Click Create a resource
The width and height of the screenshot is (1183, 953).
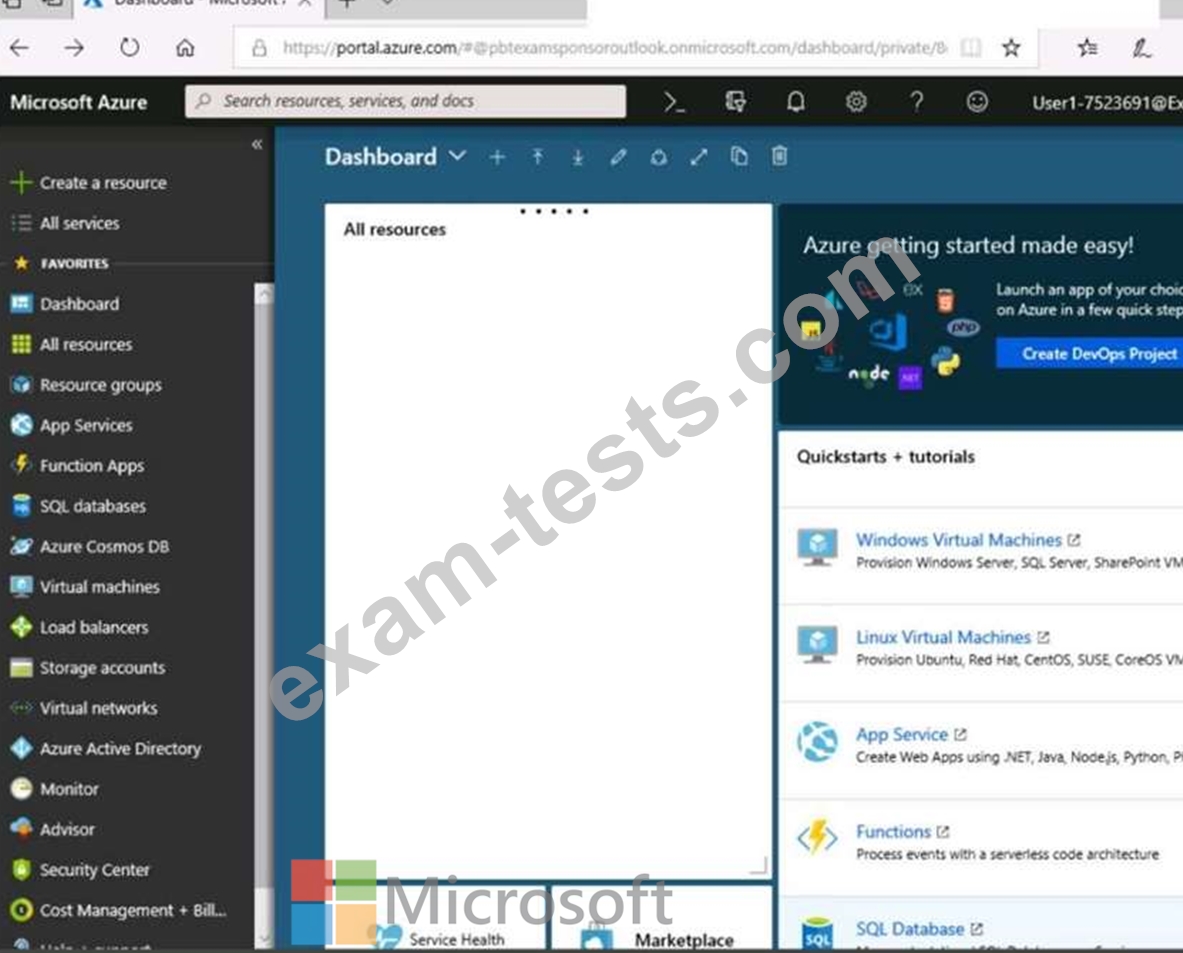point(102,183)
